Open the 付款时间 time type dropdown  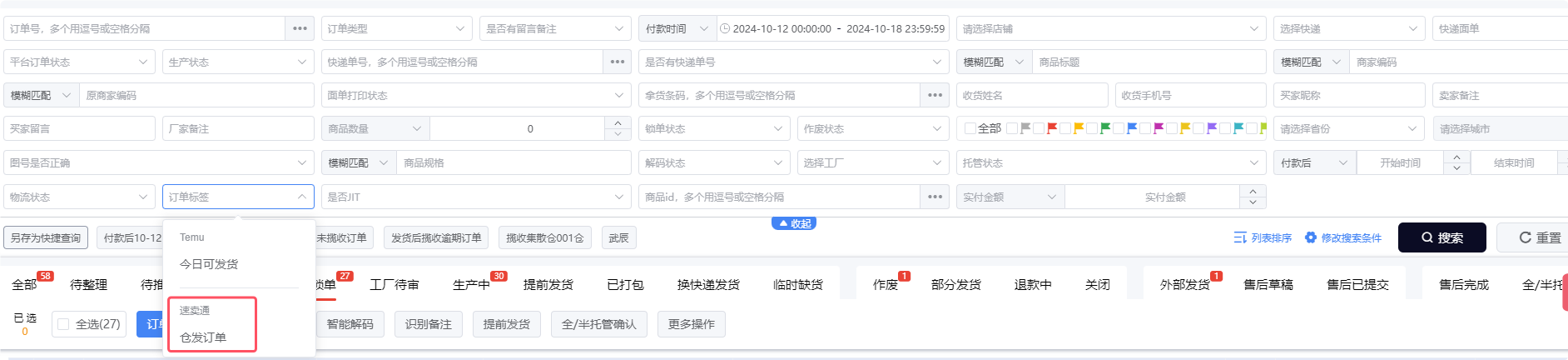677,28
